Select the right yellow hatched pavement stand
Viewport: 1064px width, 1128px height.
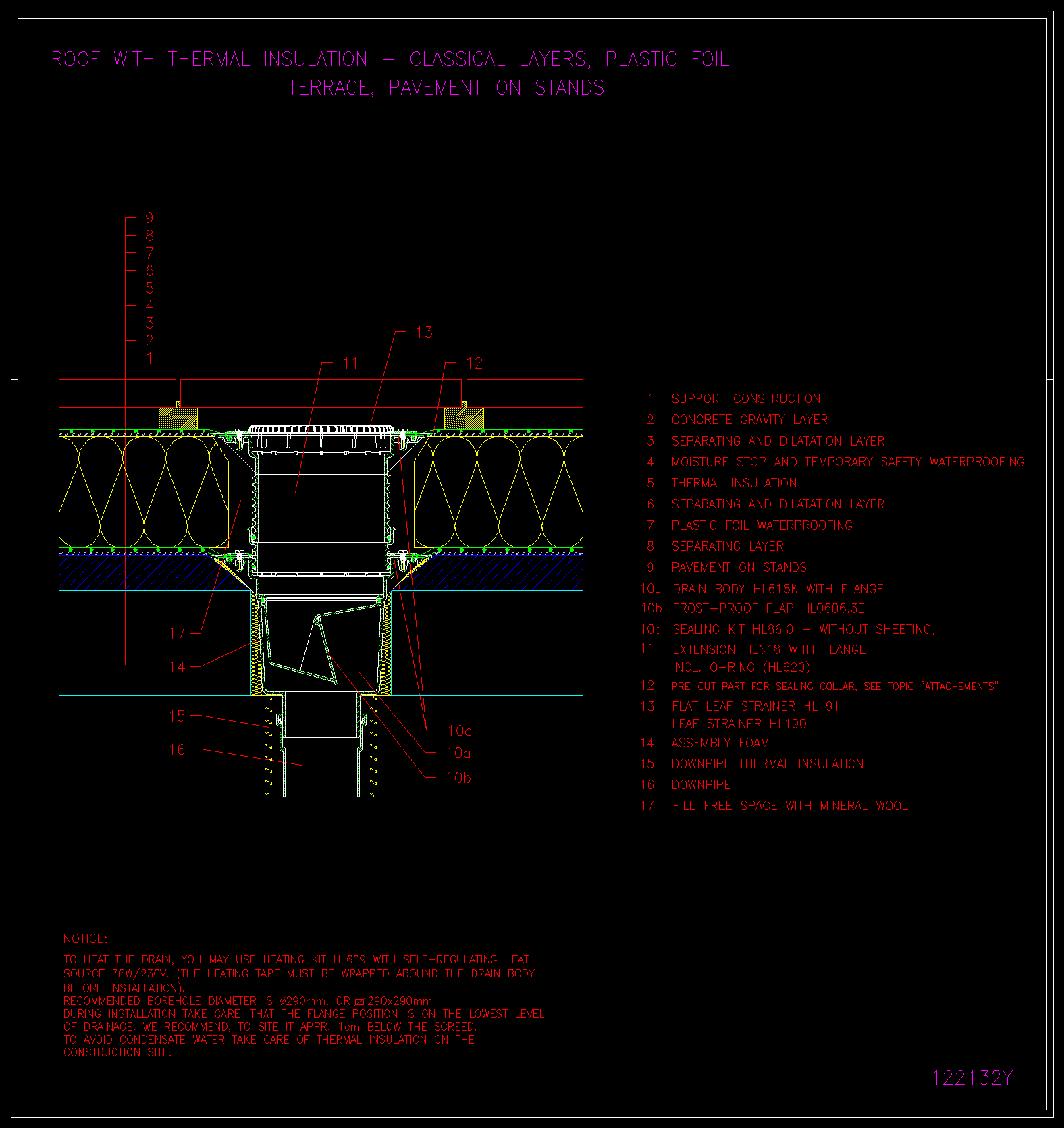pos(464,419)
